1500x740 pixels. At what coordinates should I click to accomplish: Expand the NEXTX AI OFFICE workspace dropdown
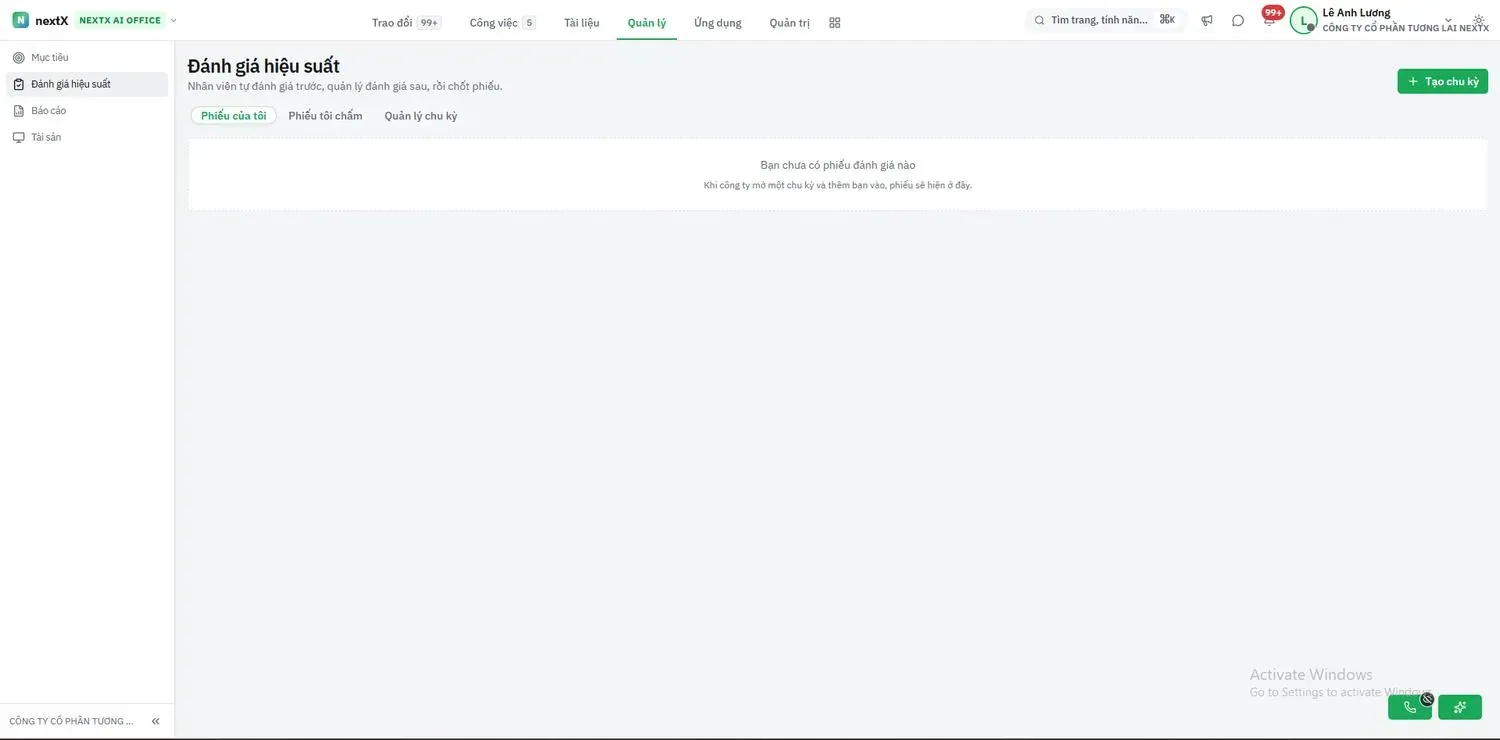pos(174,20)
